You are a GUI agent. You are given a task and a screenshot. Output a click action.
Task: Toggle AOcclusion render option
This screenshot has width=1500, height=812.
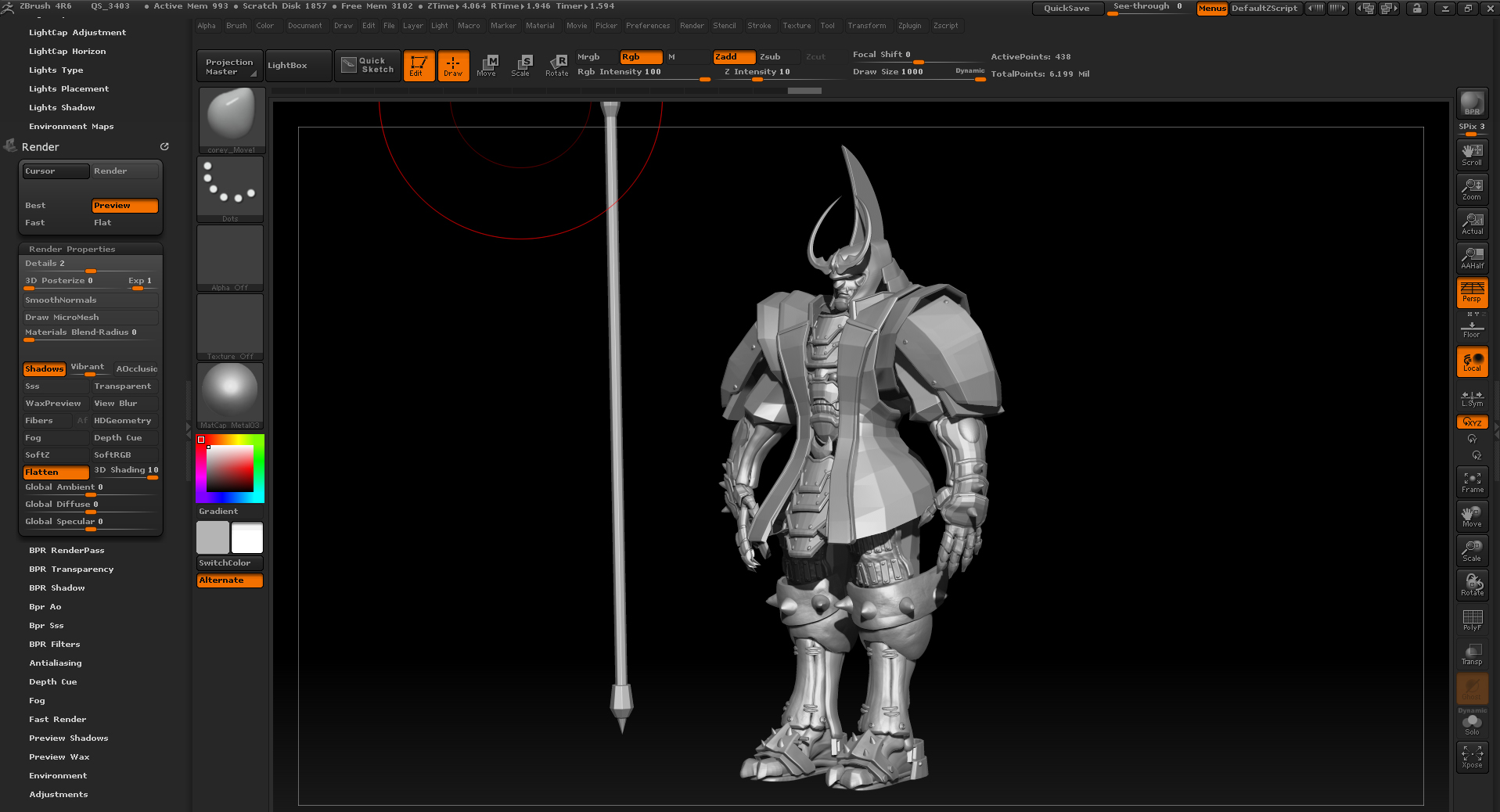click(136, 369)
